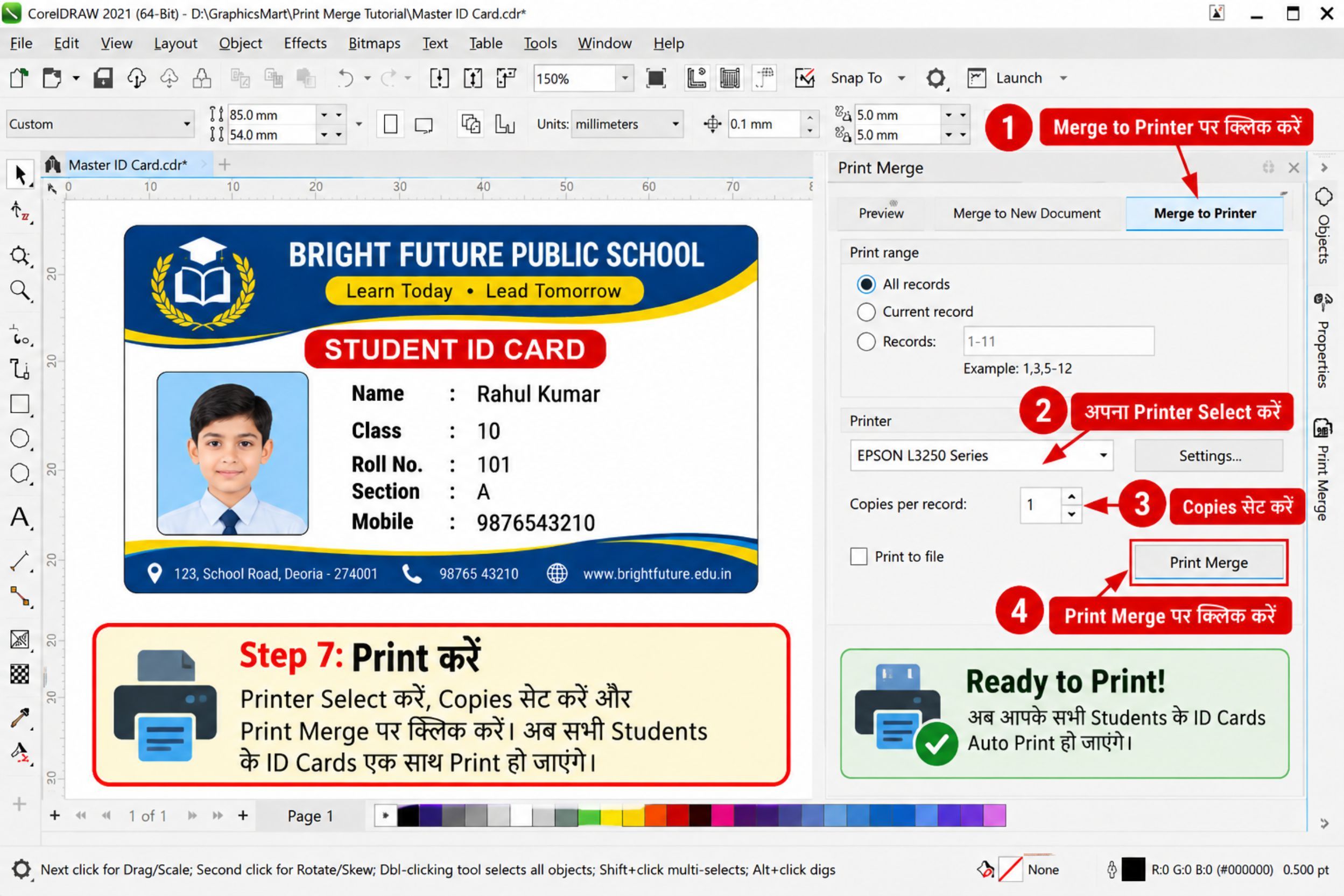The image size is (1344, 896).
Task: Select All records radio button
Action: (866, 284)
